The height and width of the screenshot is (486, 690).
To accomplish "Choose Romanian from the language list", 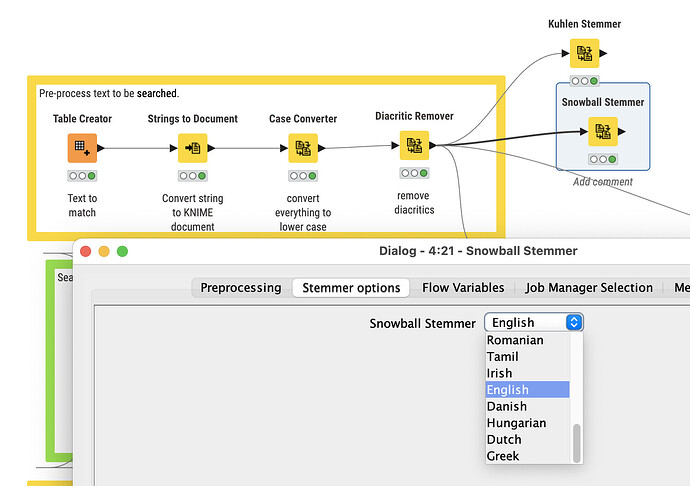I will [x=528, y=340].
